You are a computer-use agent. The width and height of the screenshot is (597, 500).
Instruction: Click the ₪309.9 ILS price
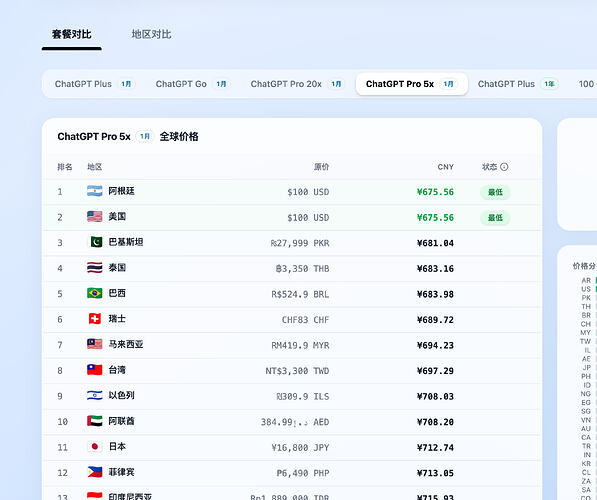303,396
